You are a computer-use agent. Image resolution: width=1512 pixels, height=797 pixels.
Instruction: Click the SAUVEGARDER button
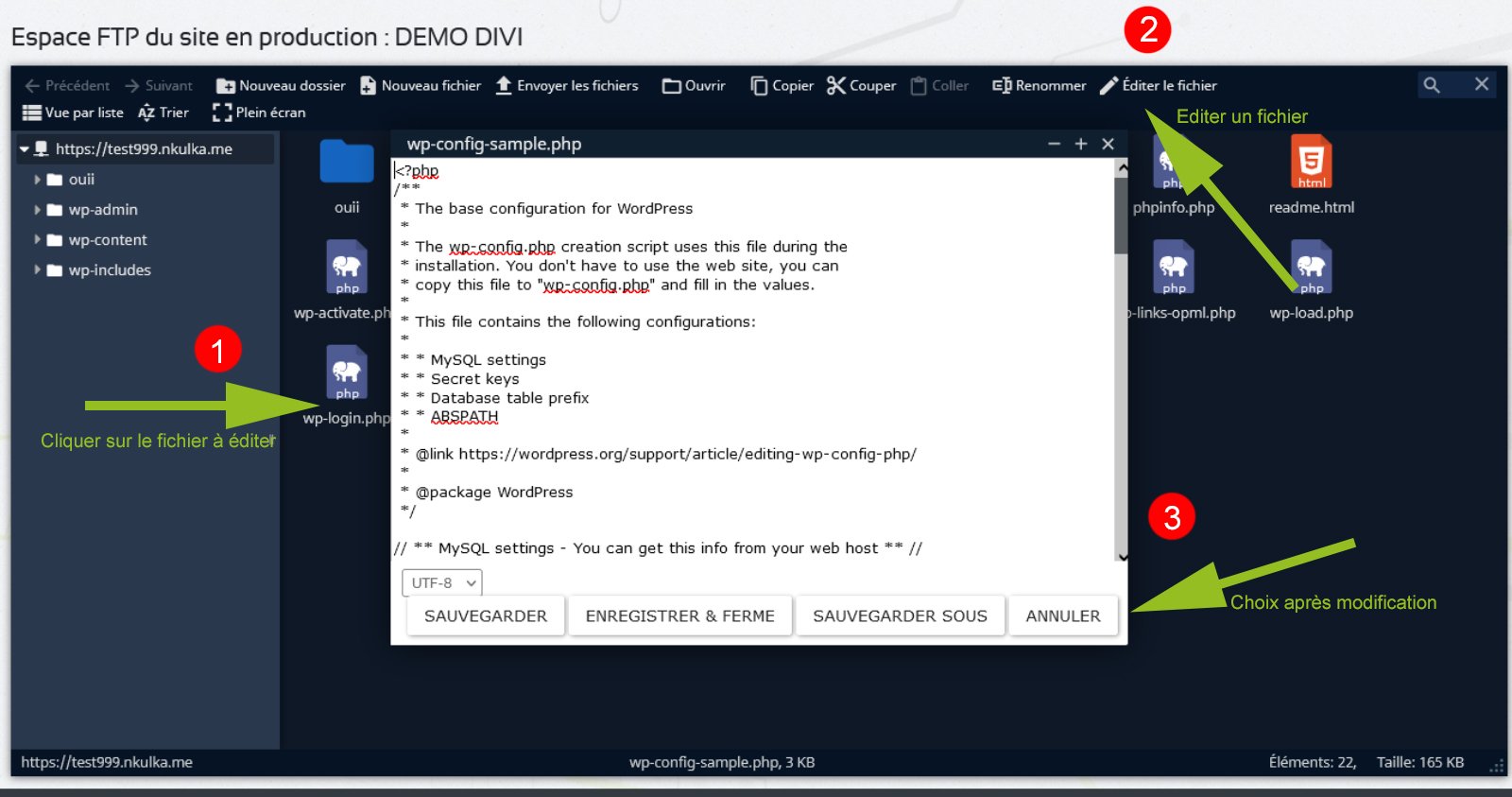point(486,616)
